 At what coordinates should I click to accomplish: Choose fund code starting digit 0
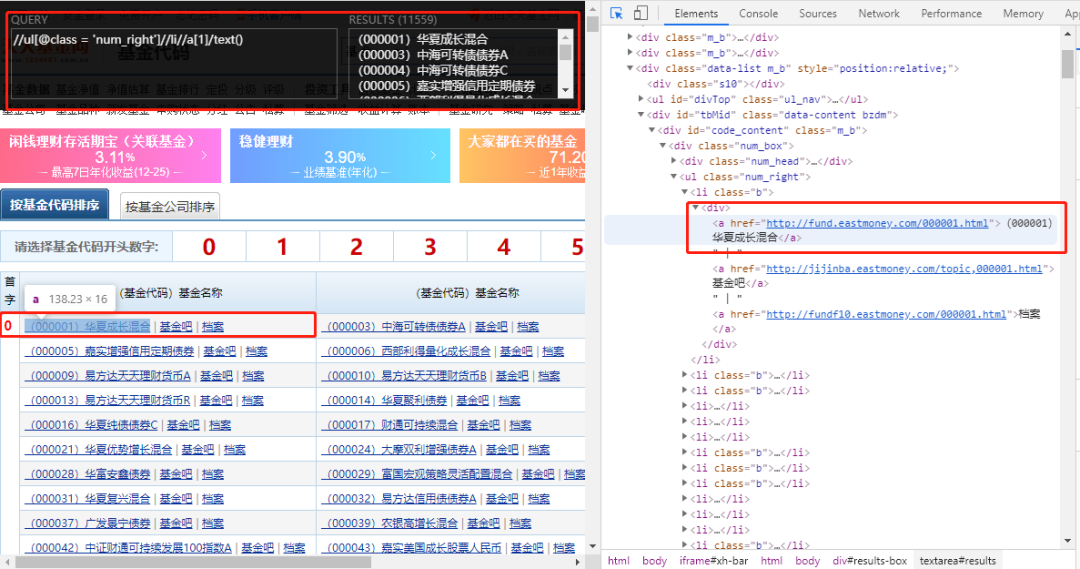coord(209,247)
